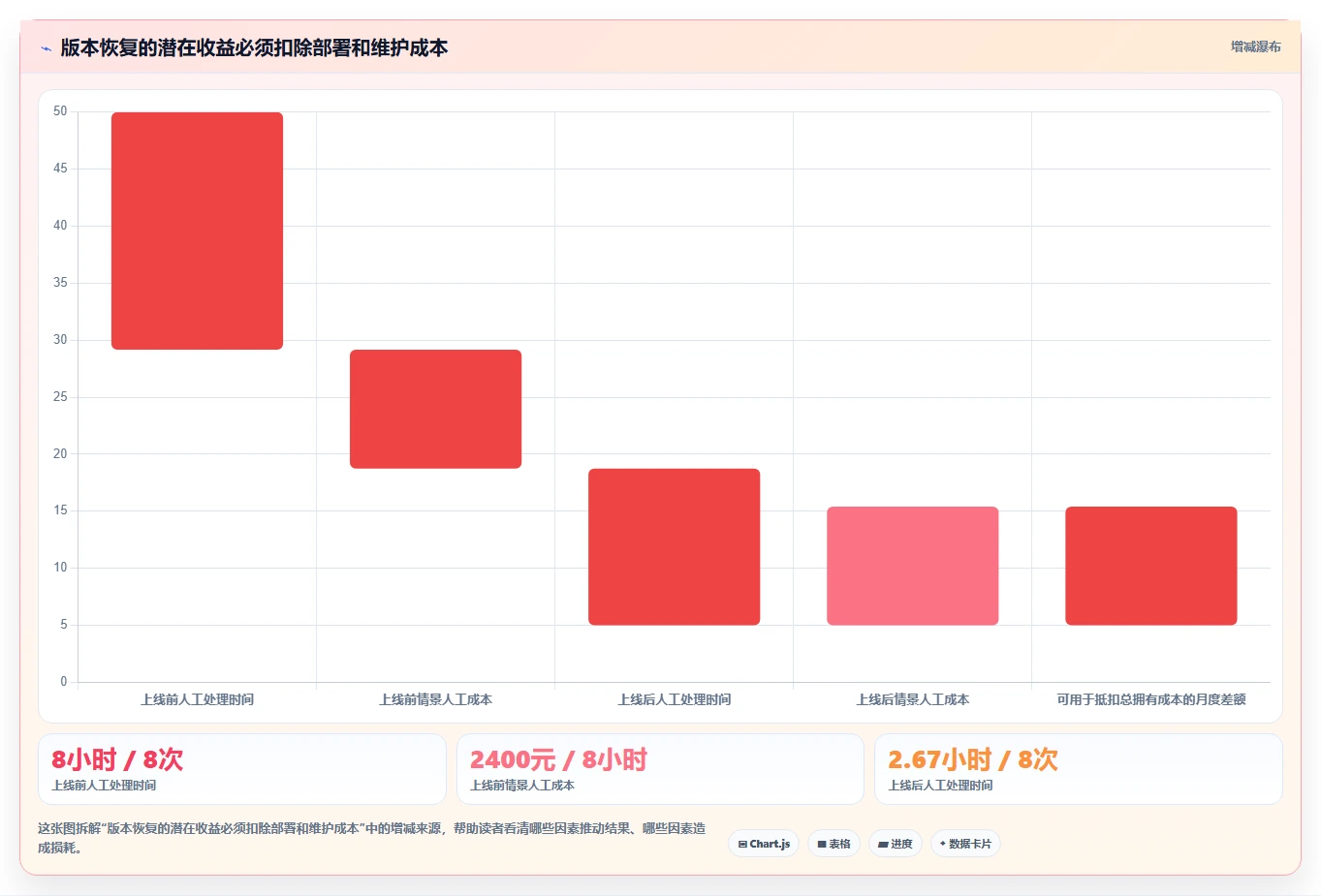Click the lightning icon beside the chart title
The image size is (1321, 896).
tap(46, 47)
